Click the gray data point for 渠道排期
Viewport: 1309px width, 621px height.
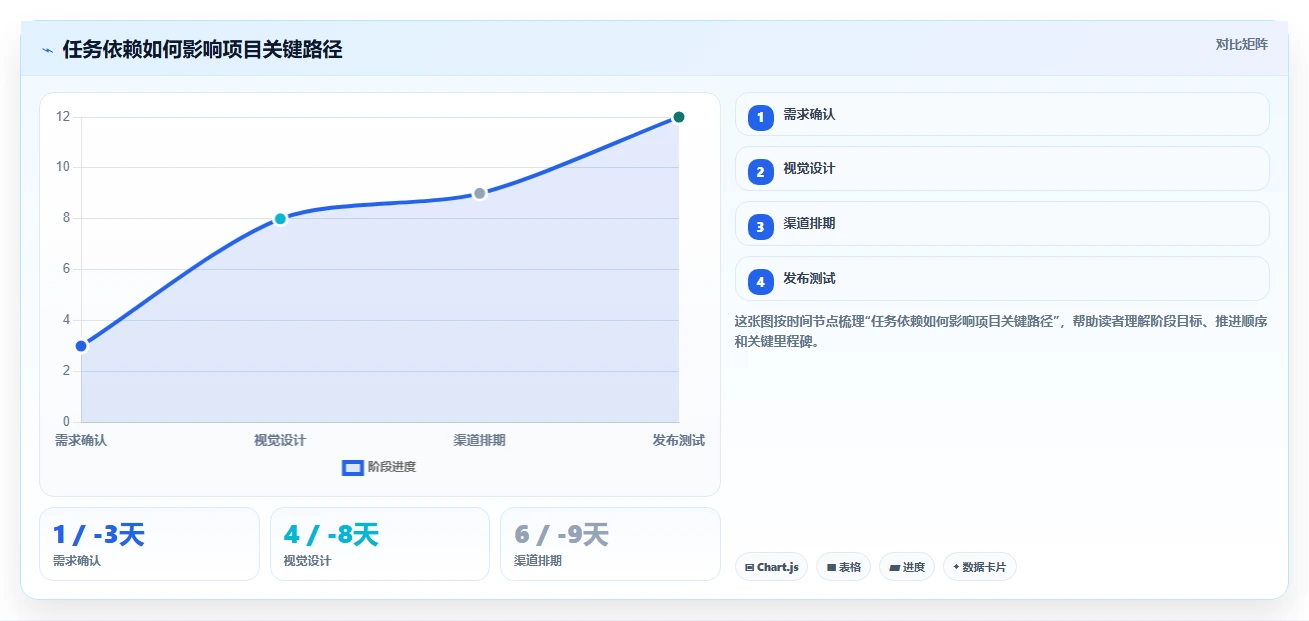coord(480,193)
